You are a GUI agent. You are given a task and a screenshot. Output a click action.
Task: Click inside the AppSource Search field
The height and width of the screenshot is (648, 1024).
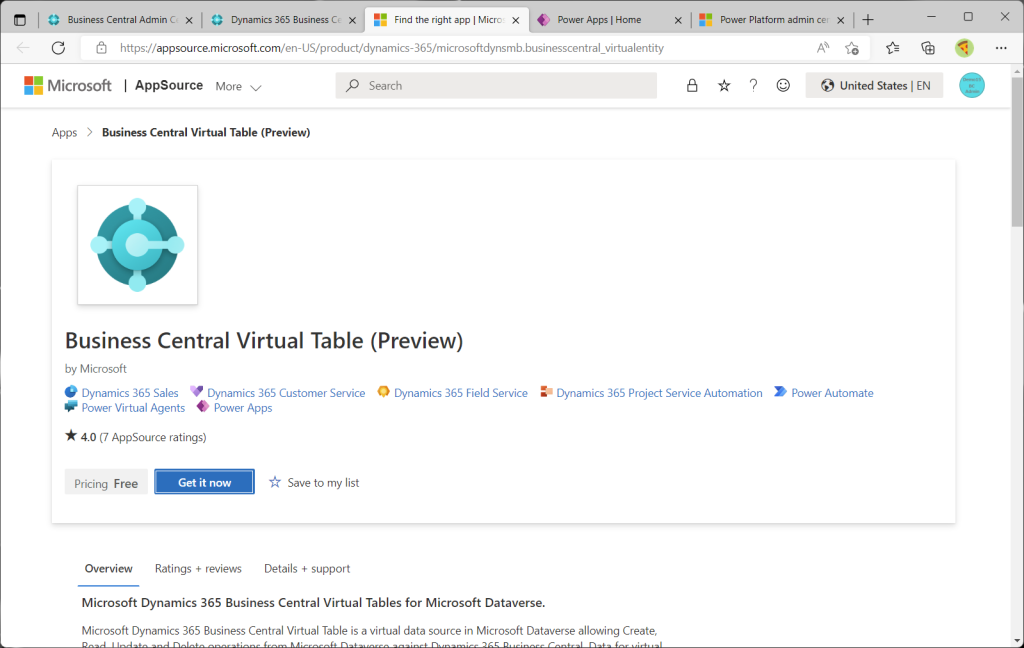tap(496, 86)
